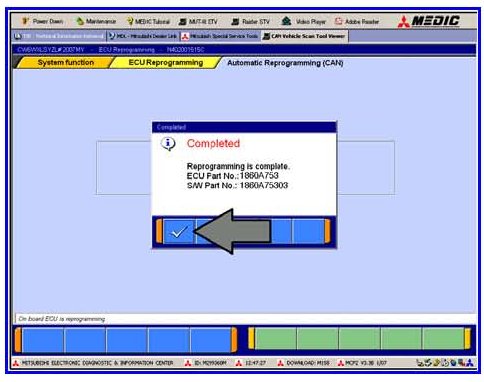Switch to MDL Mitsubishi Dealer Link tab
484x382 pixels.
point(143,36)
